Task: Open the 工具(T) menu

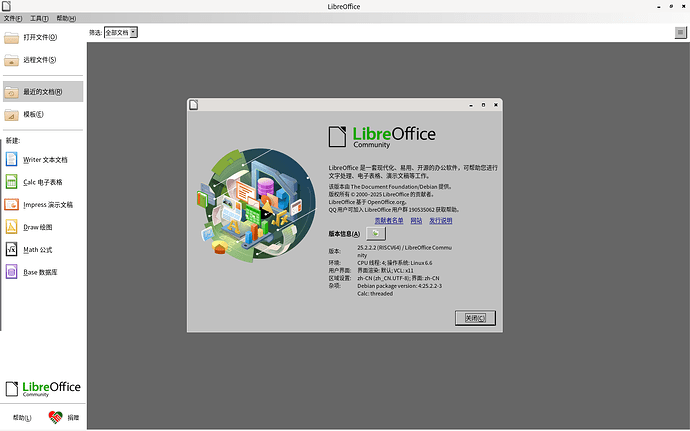Action: [x=39, y=18]
